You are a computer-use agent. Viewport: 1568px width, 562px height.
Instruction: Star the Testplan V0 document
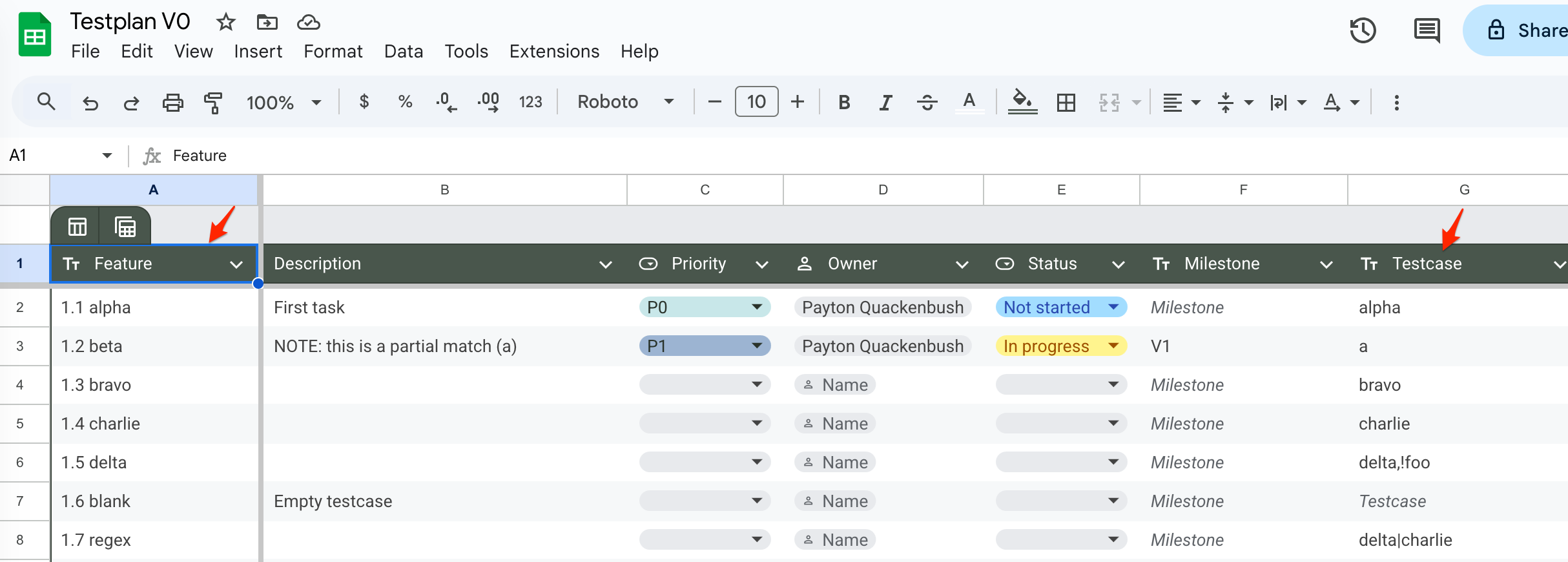tap(225, 23)
